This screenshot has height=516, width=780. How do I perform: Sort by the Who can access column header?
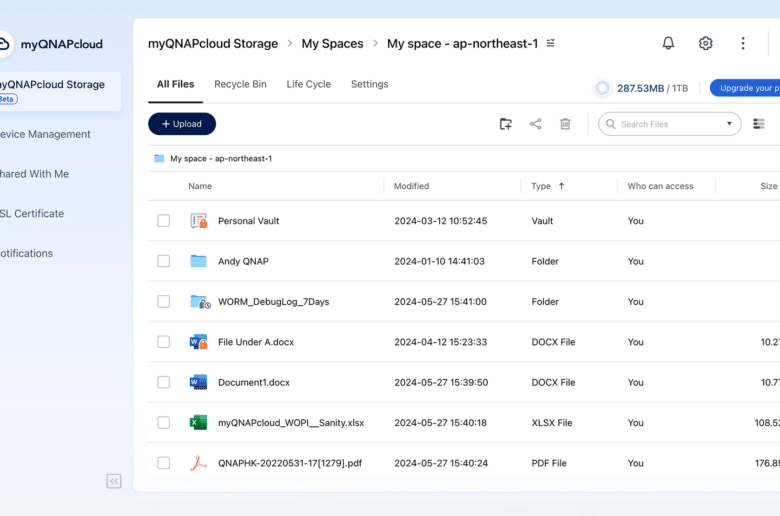660,186
